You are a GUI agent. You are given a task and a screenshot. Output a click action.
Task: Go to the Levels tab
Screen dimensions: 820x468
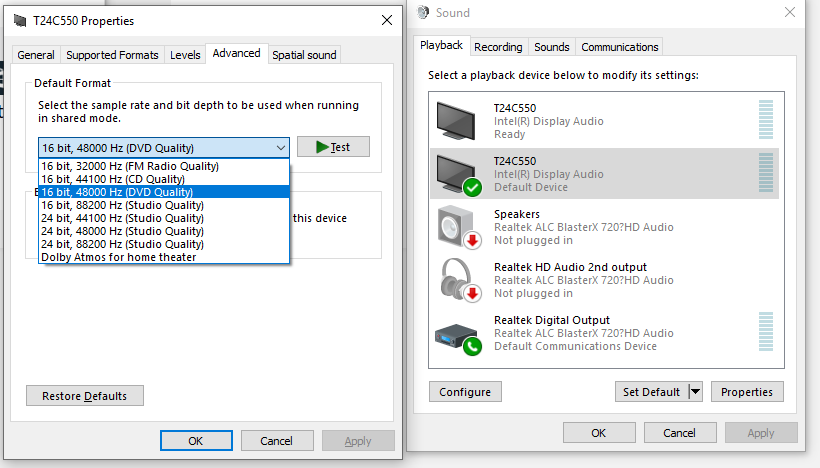tap(185, 55)
